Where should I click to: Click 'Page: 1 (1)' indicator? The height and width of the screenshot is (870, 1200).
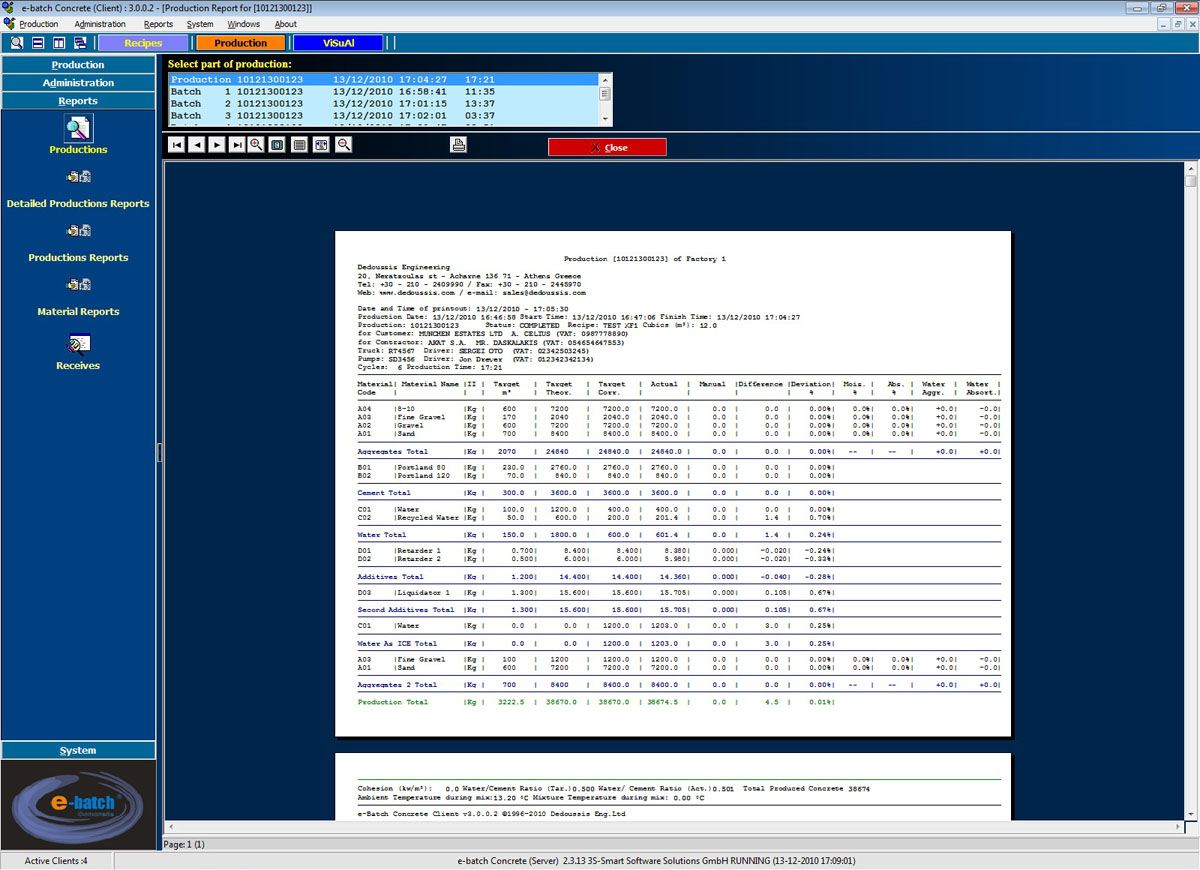point(184,845)
